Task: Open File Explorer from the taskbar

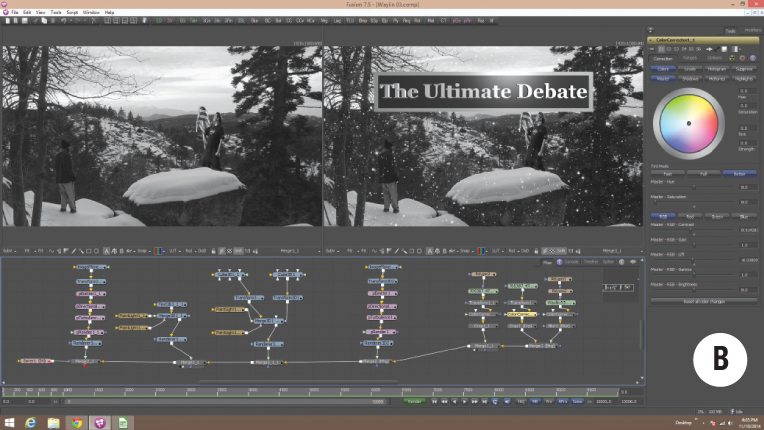Action: (x=53, y=423)
